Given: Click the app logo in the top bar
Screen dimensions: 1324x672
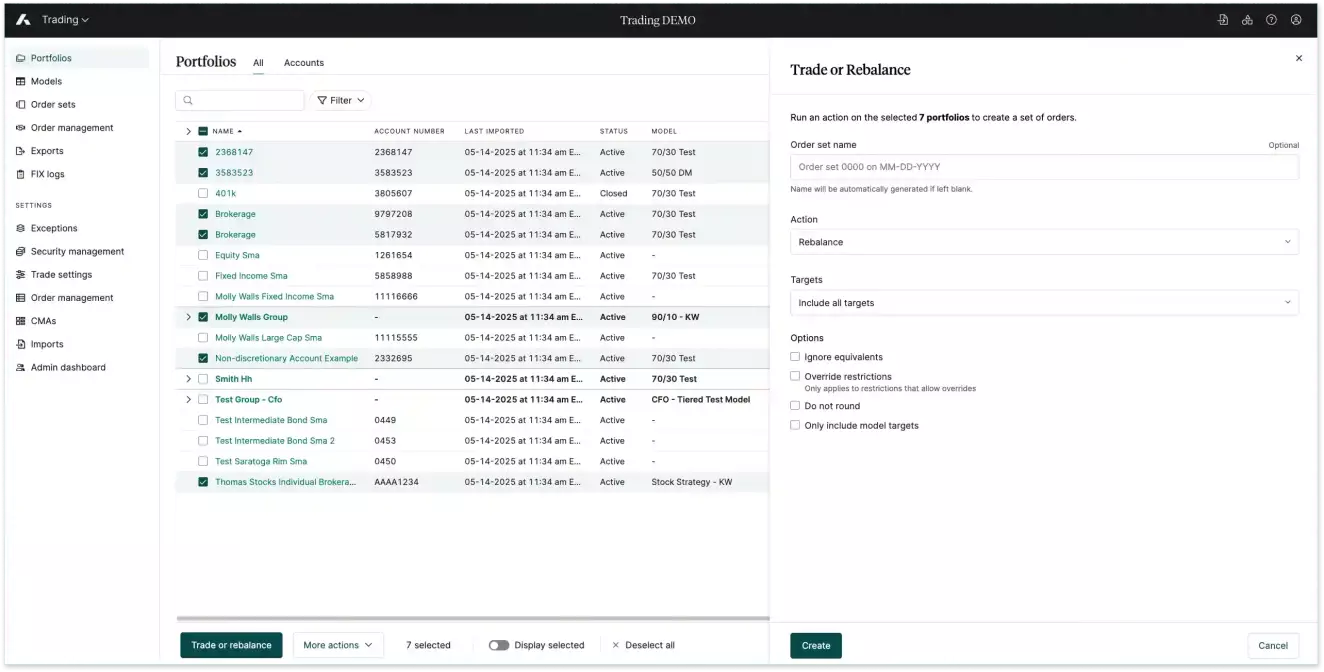Looking at the screenshot, I should [x=24, y=20].
